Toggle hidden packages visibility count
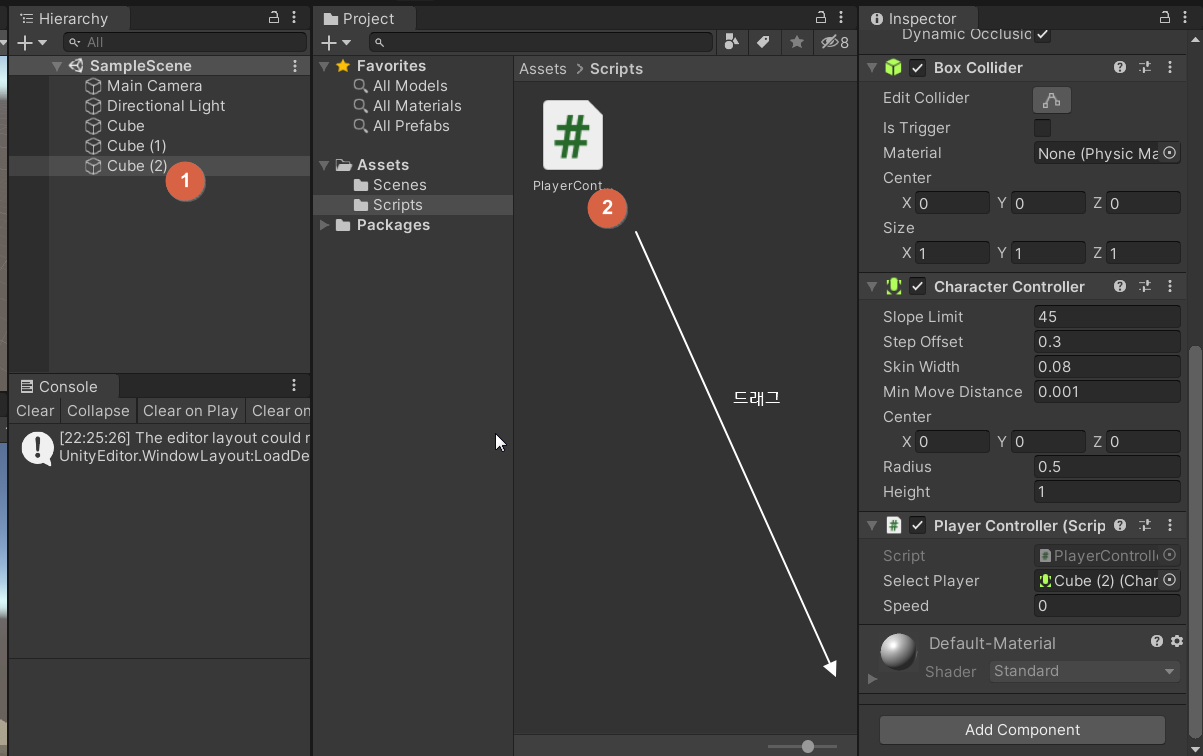 (834, 42)
